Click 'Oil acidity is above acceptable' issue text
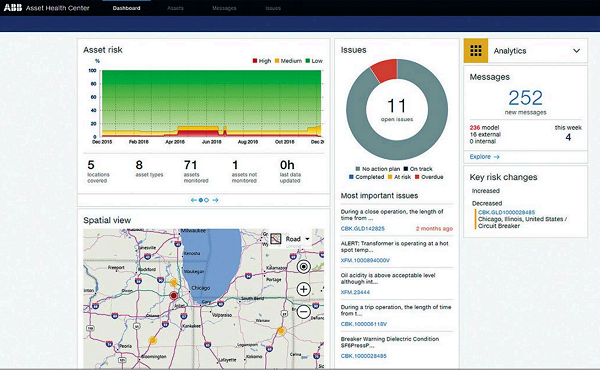Screen dimensions: 600x370 click(x=388, y=278)
